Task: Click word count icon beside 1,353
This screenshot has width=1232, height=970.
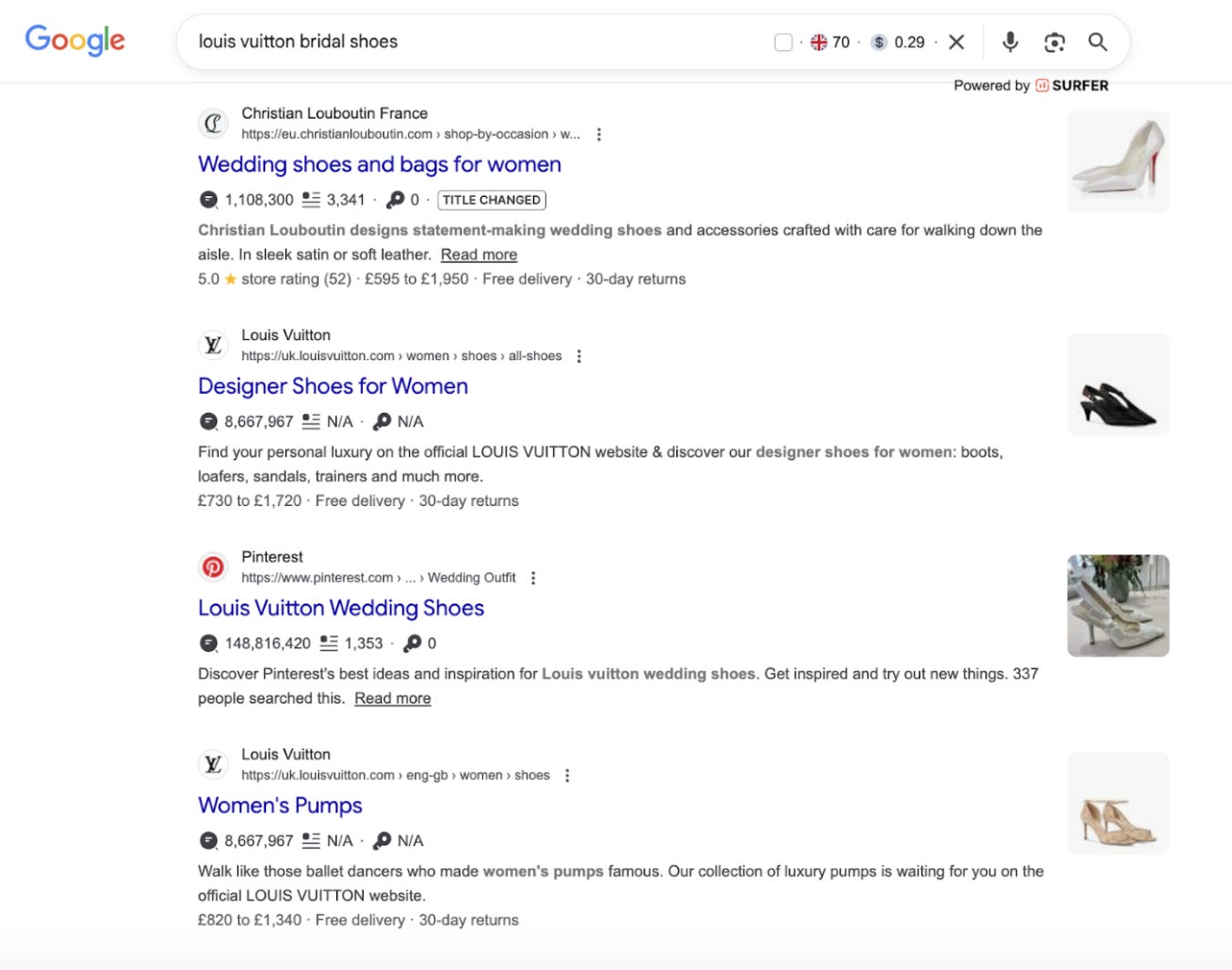Action: click(x=329, y=643)
